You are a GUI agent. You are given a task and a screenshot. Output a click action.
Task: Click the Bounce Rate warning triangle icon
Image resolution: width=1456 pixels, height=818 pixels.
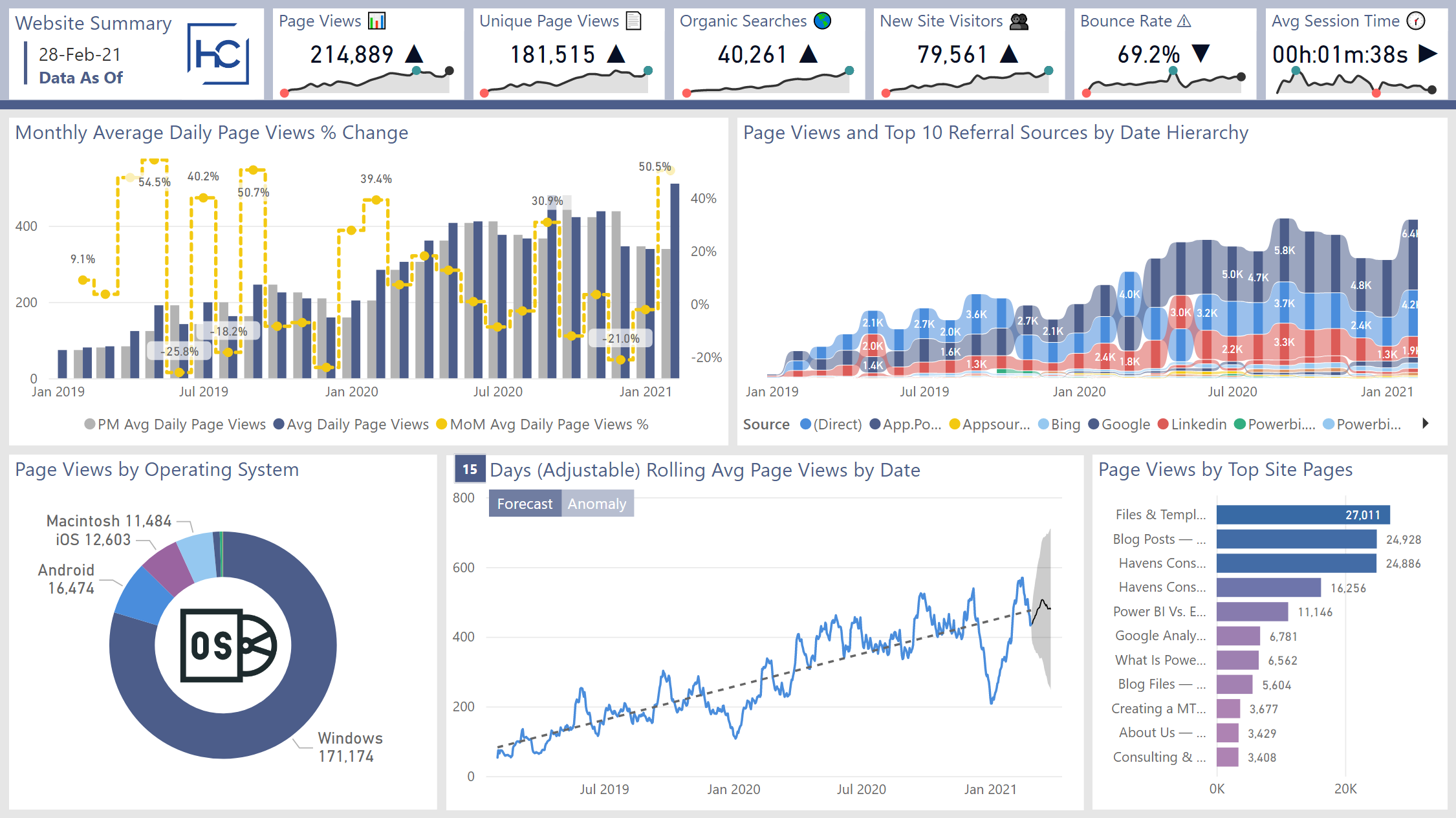point(1184,21)
